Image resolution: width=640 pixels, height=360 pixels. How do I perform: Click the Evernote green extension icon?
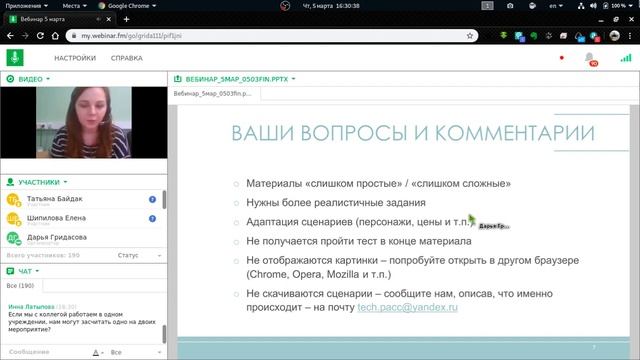point(533,36)
